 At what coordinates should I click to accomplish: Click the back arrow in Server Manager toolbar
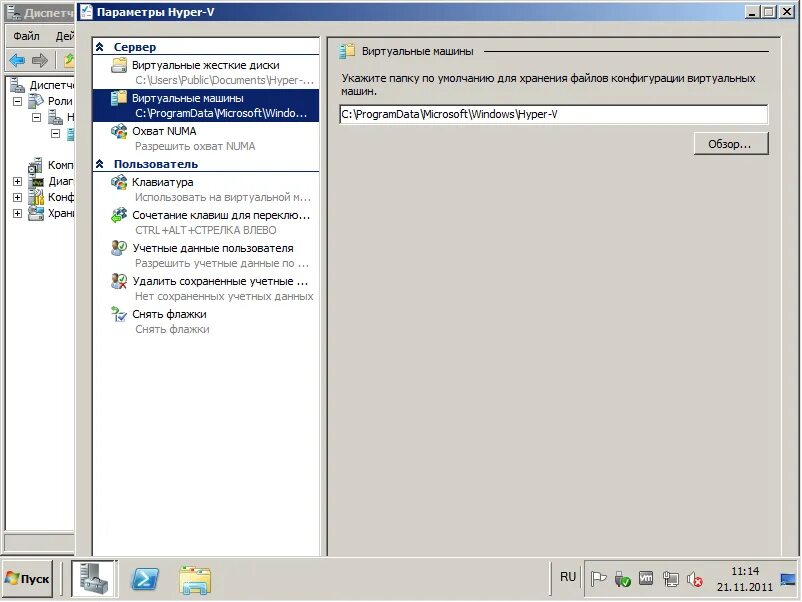[x=17, y=60]
